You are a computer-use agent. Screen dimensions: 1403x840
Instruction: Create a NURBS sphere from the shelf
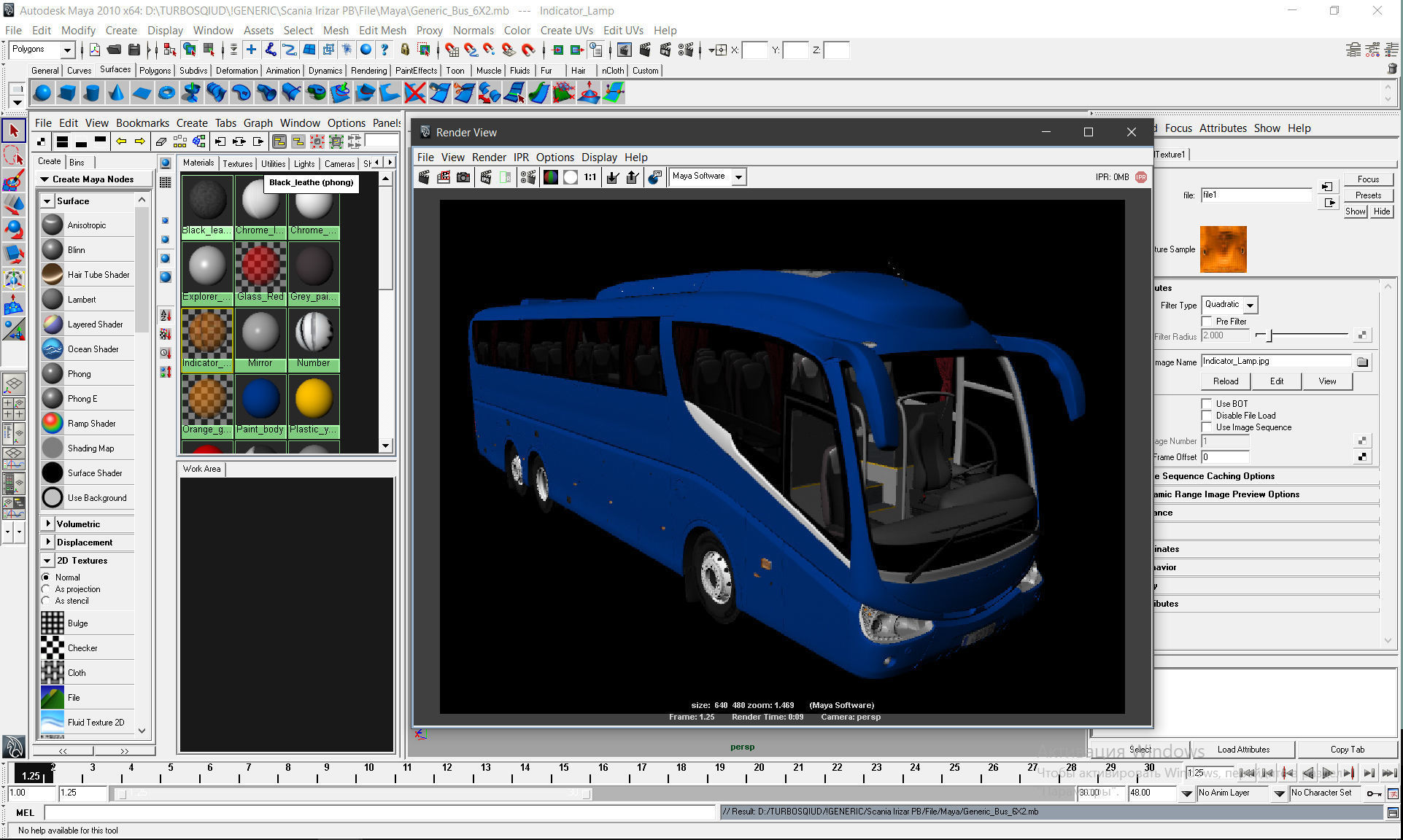tap(43, 93)
